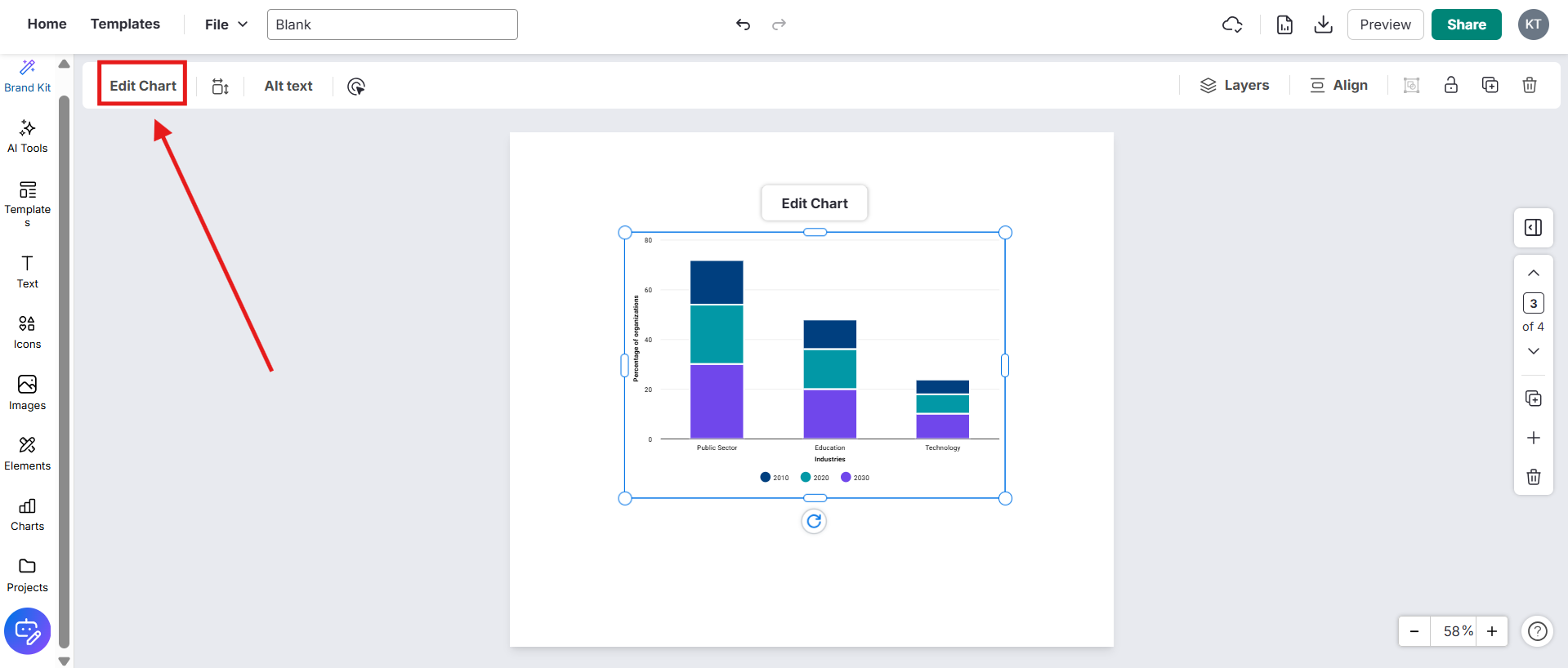Toggle the lock on selected chart
The width and height of the screenshot is (1568, 668).
[1450, 86]
